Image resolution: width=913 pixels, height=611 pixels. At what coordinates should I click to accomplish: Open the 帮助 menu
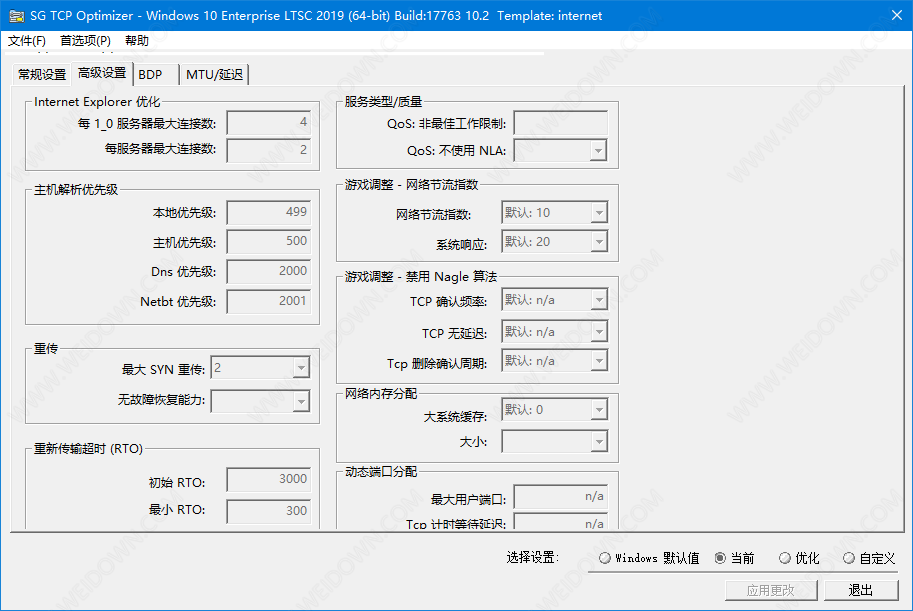(x=137, y=41)
